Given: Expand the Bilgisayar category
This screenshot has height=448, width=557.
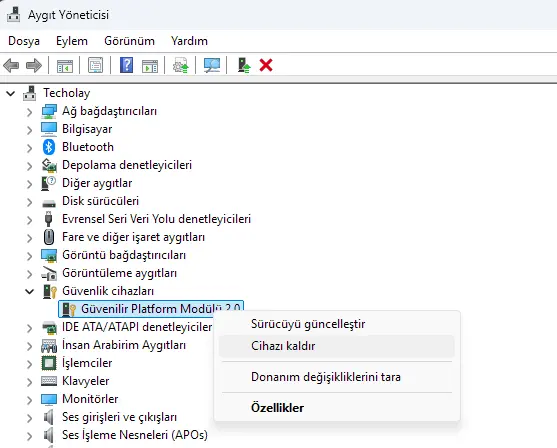Looking at the screenshot, I should (x=29, y=130).
